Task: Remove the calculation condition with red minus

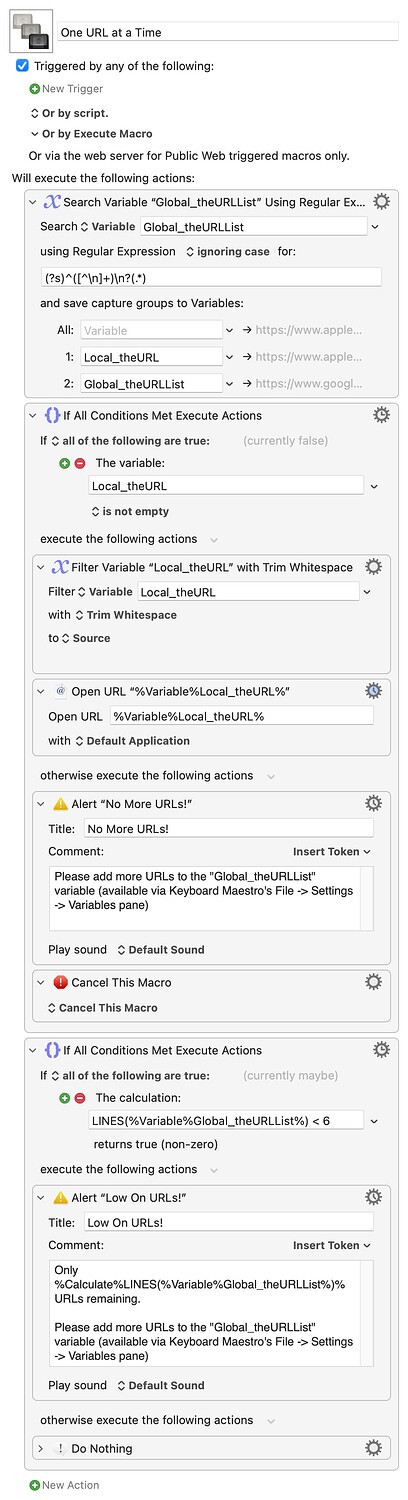Action: coord(82,1098)
